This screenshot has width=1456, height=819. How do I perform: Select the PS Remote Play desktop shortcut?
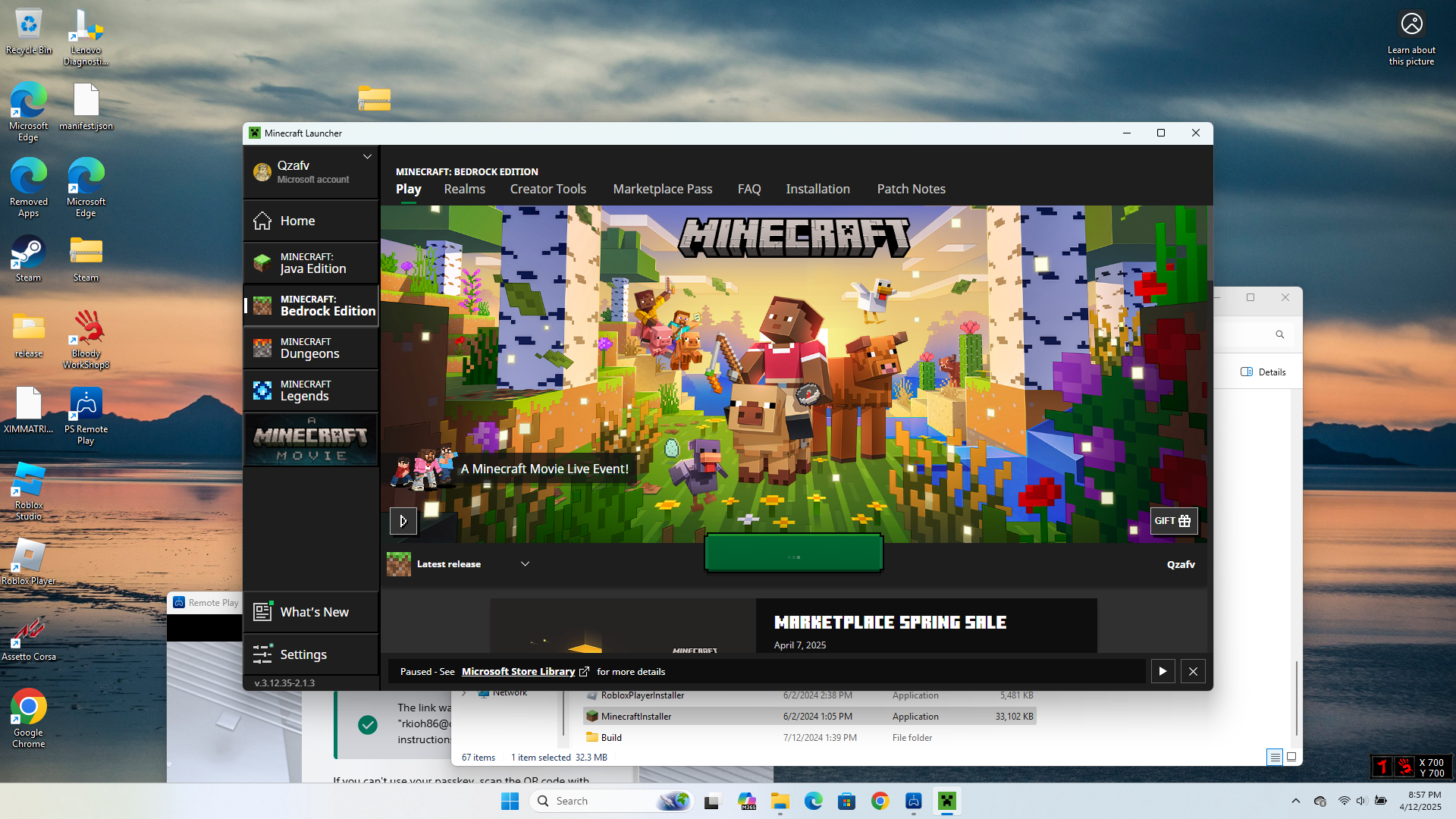pos(86,416)
